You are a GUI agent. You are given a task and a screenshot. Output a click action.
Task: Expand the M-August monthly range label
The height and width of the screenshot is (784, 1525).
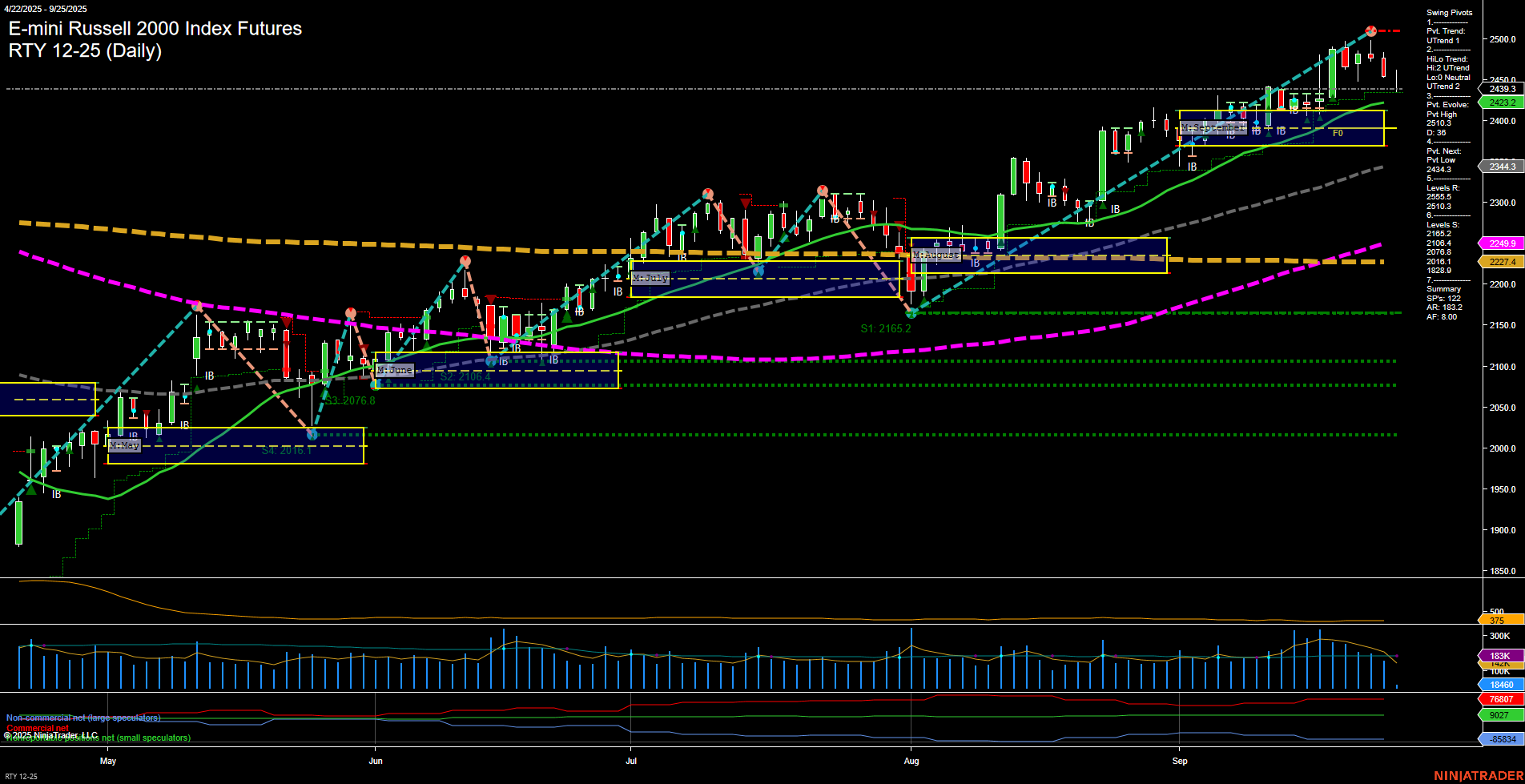pos(937,255)
